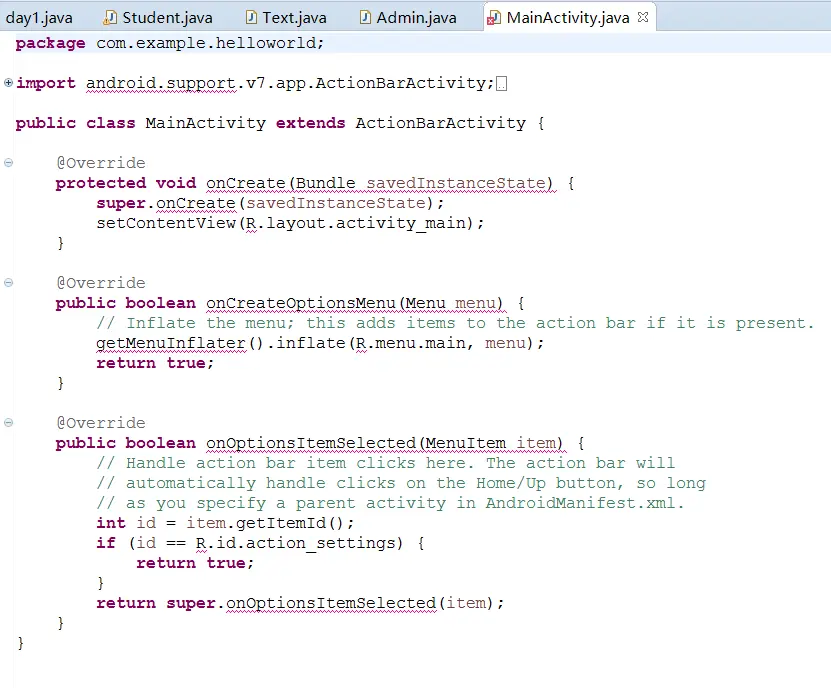This screenshot has width=831, height=688.
Task: Click MainActivity in the class declaration
Action: pos(206,123)
